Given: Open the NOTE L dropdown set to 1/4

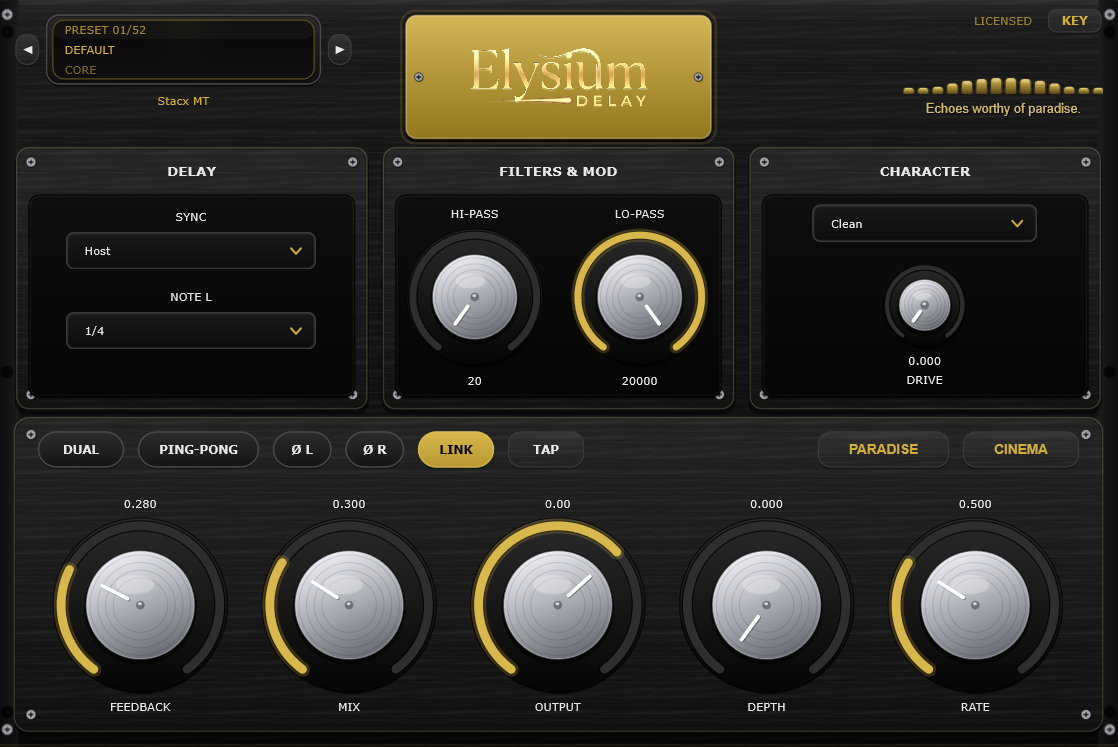Looking at the screenshot, I should pyautogui.click(x=191, y=331).
